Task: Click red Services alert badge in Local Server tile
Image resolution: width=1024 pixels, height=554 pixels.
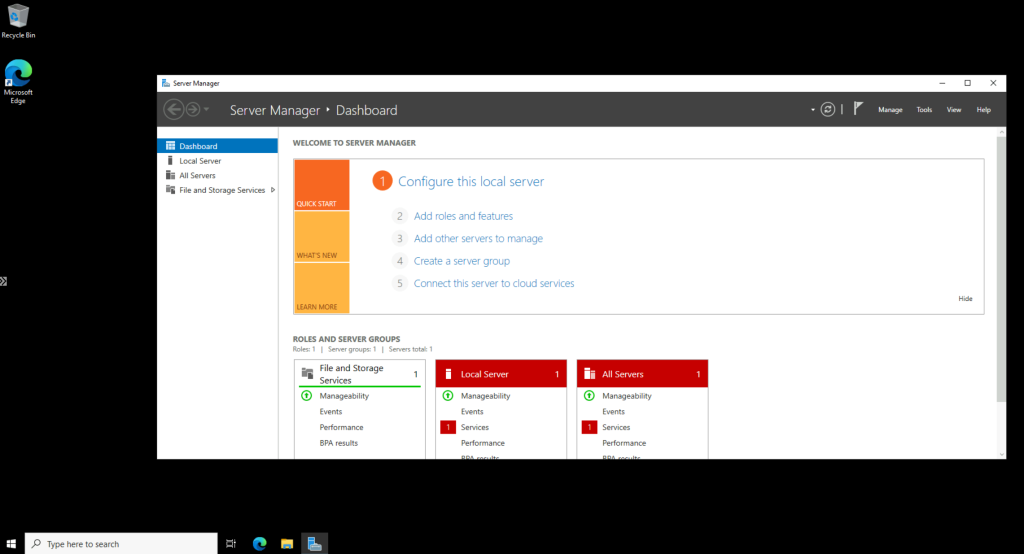Action: [448, 427]
